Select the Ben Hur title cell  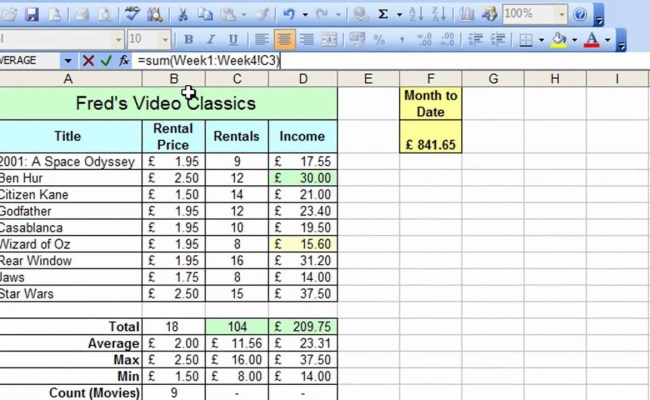70,178
